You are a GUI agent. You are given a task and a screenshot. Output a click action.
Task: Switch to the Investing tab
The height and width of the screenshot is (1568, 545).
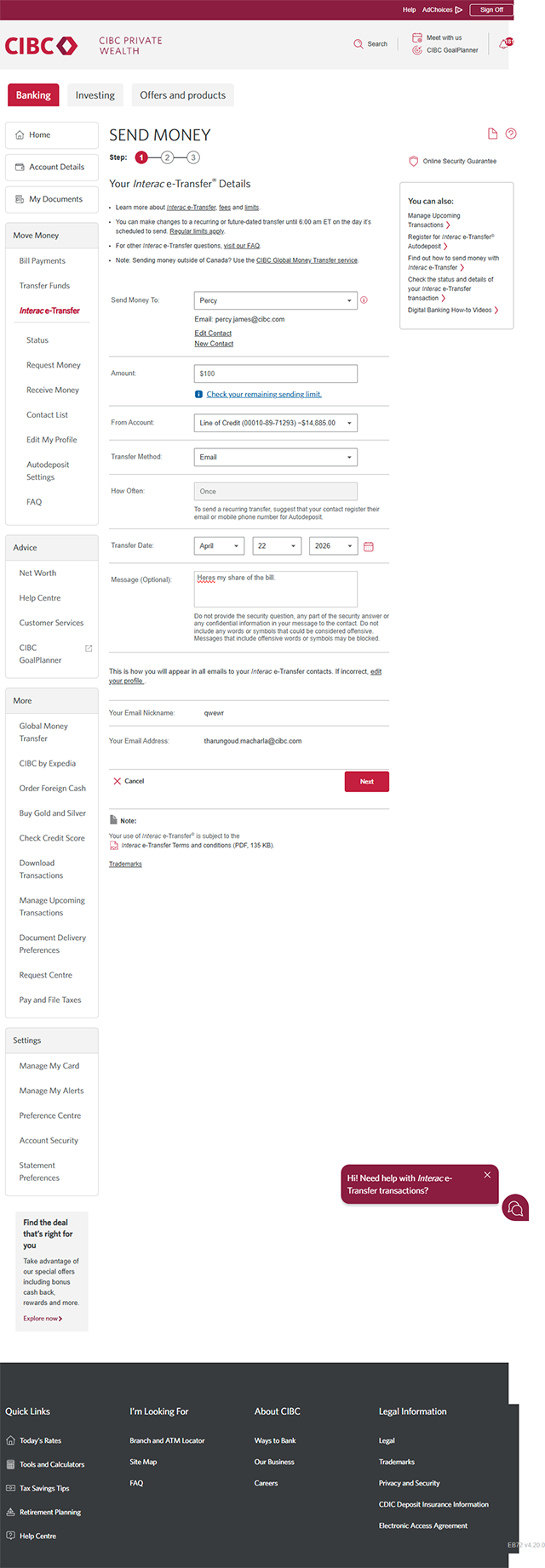coord(95,95)
